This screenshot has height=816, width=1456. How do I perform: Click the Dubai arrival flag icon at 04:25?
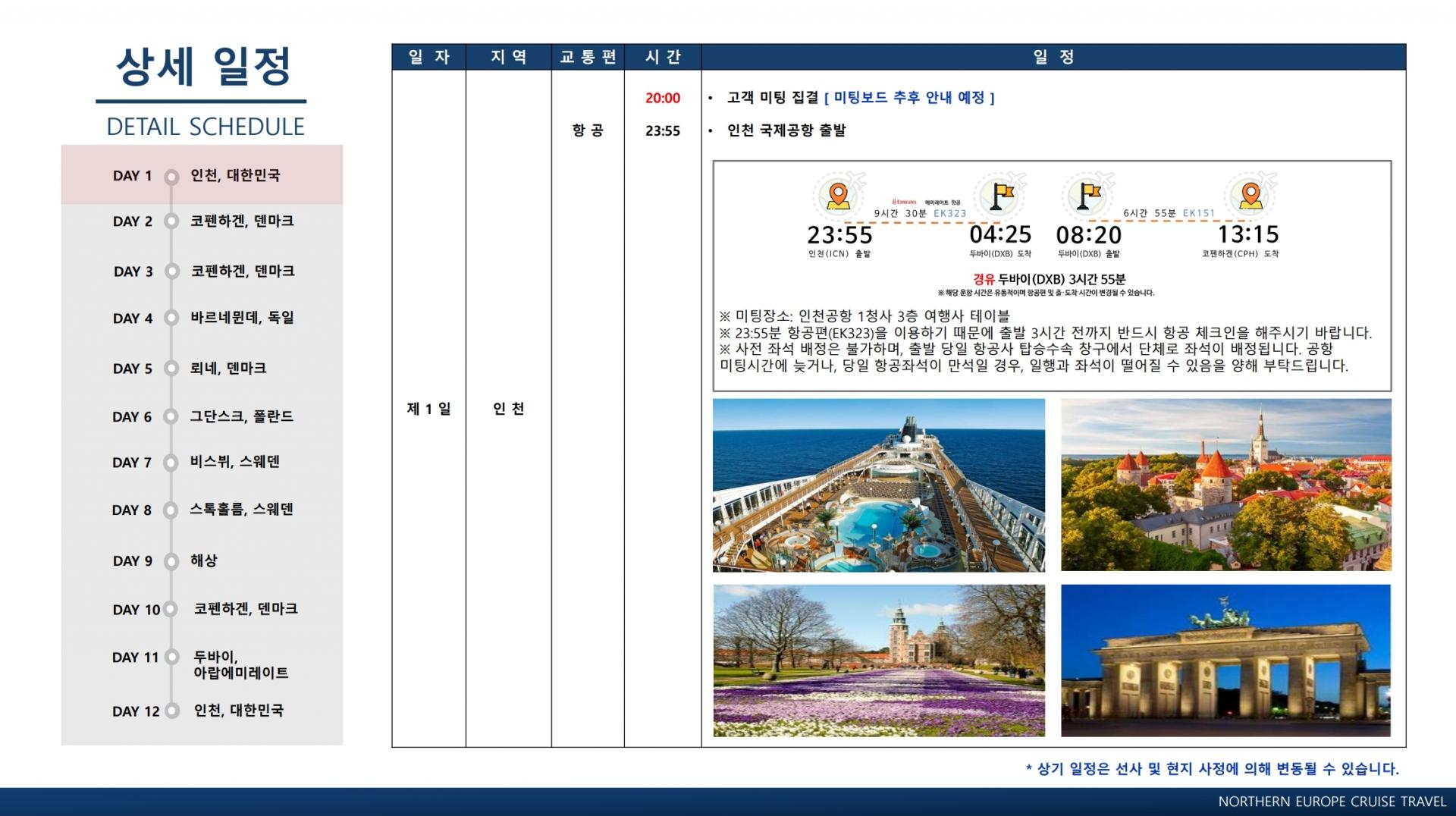(x=1001, y=196)
